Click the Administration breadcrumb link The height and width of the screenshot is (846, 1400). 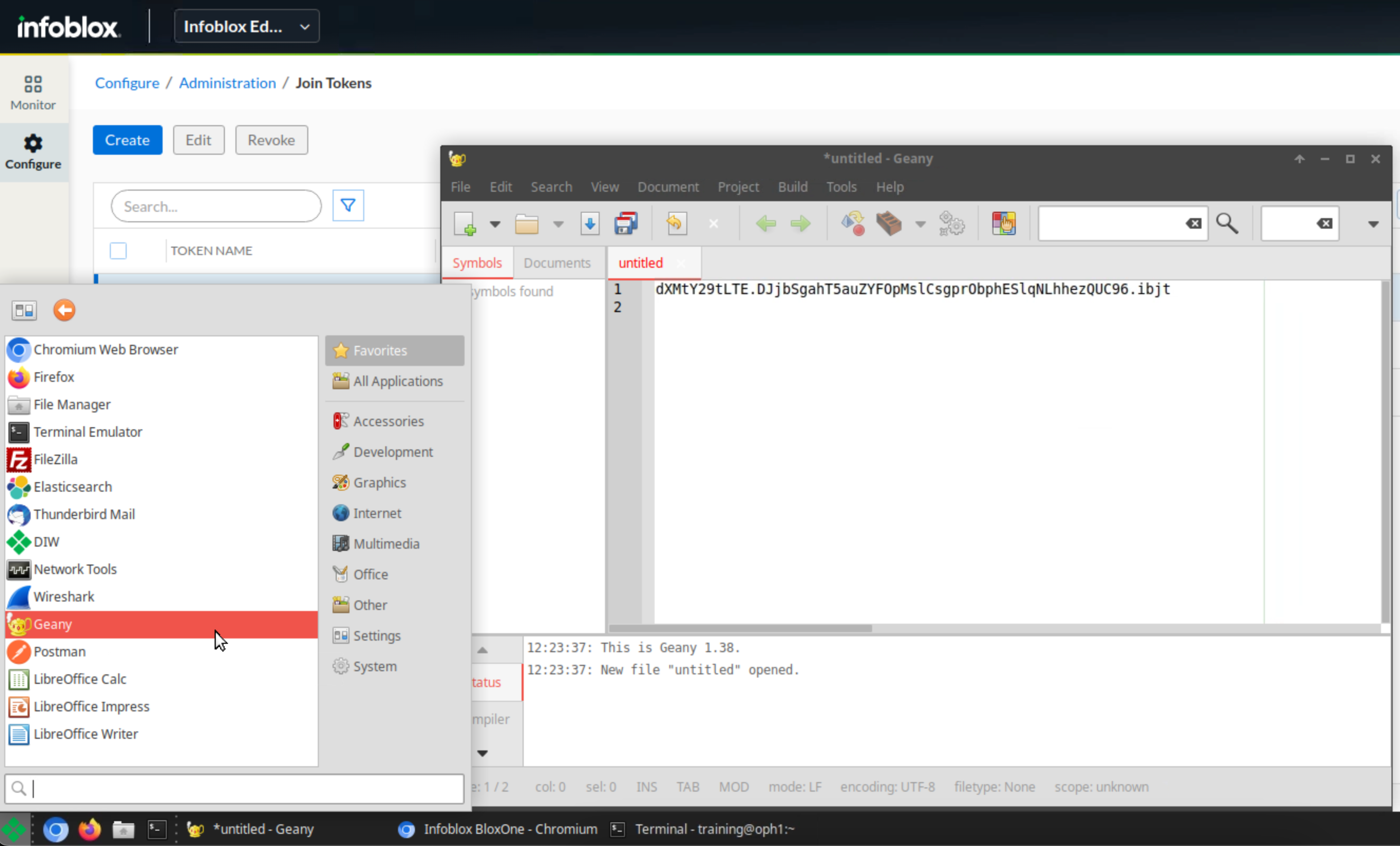(x=228, y=83)
